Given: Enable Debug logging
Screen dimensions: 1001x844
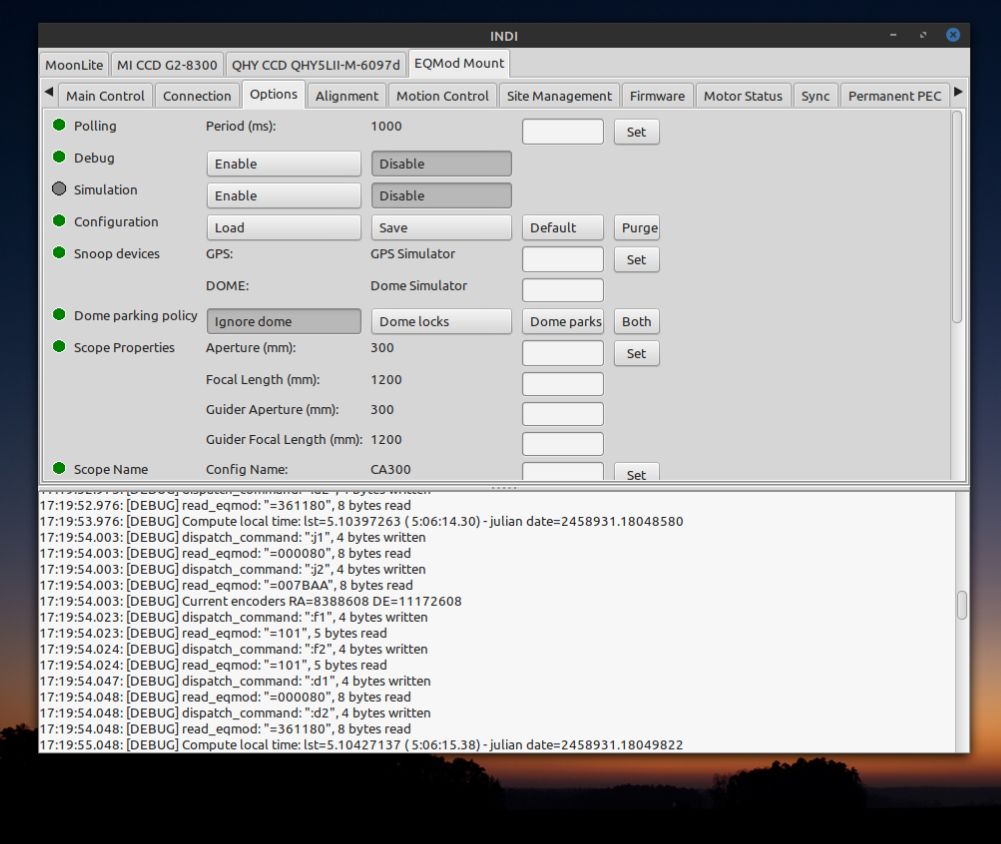Looking at the screenshot, I should (283, 164).
